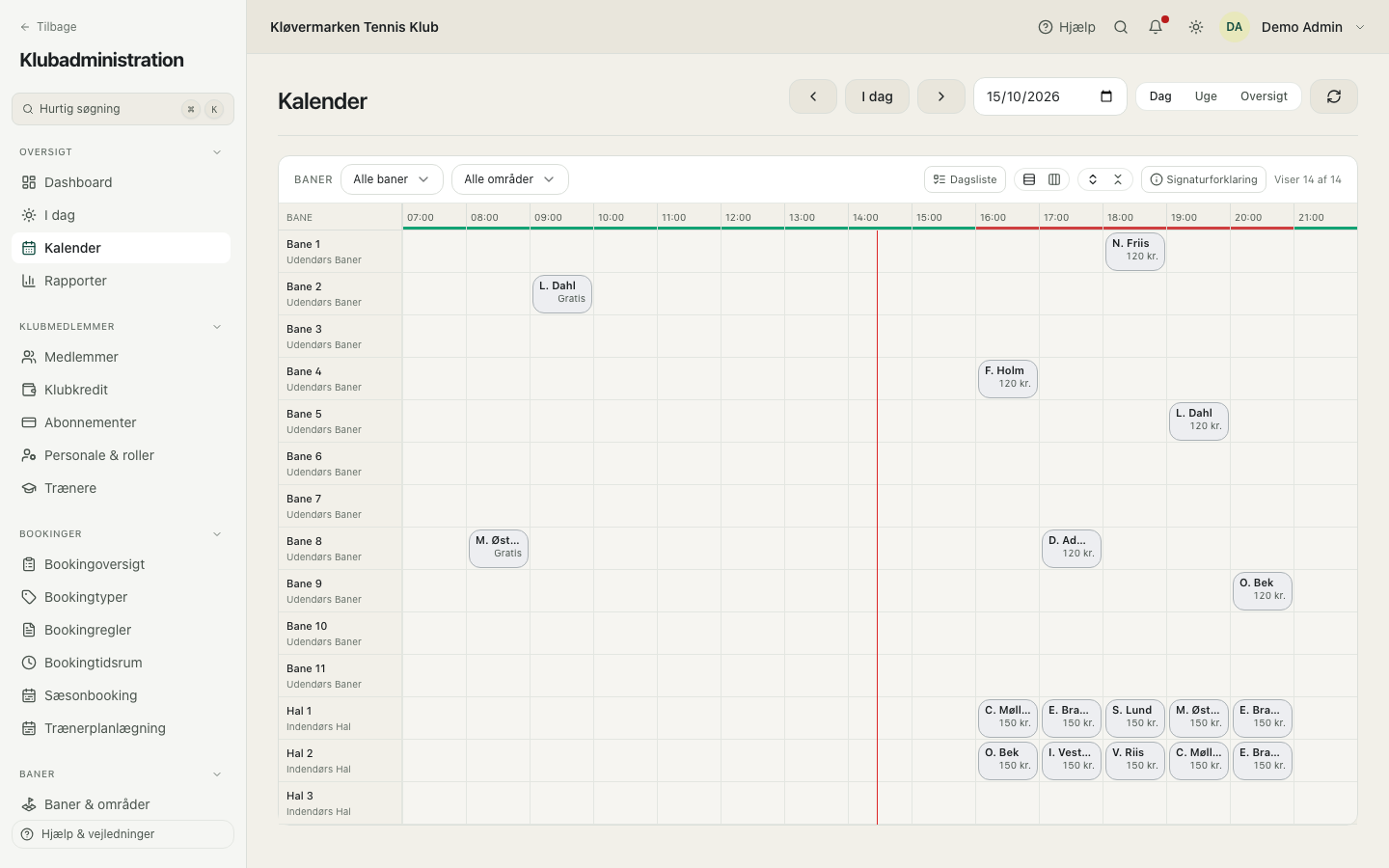Screen dimensions: 1389x868
Task: Collapse the BOOKINGER sidebar section
Action: (x=217, y=534)
